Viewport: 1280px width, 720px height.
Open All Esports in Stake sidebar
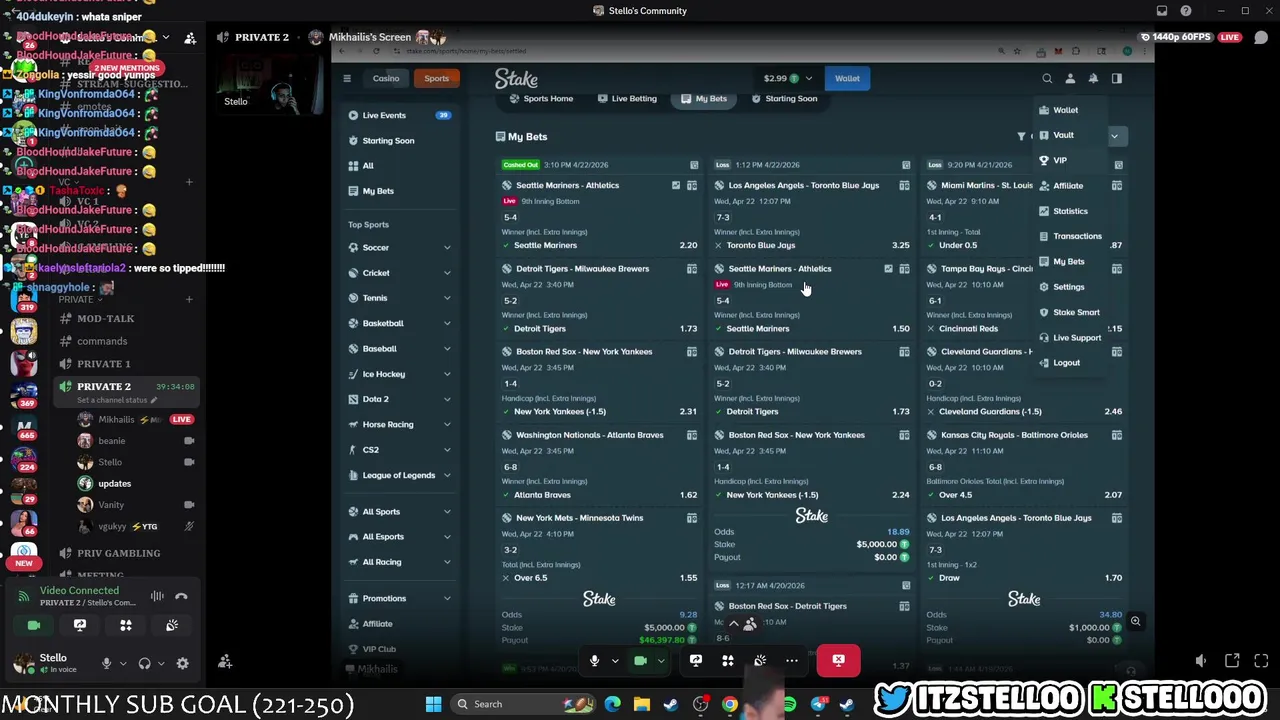400,537
